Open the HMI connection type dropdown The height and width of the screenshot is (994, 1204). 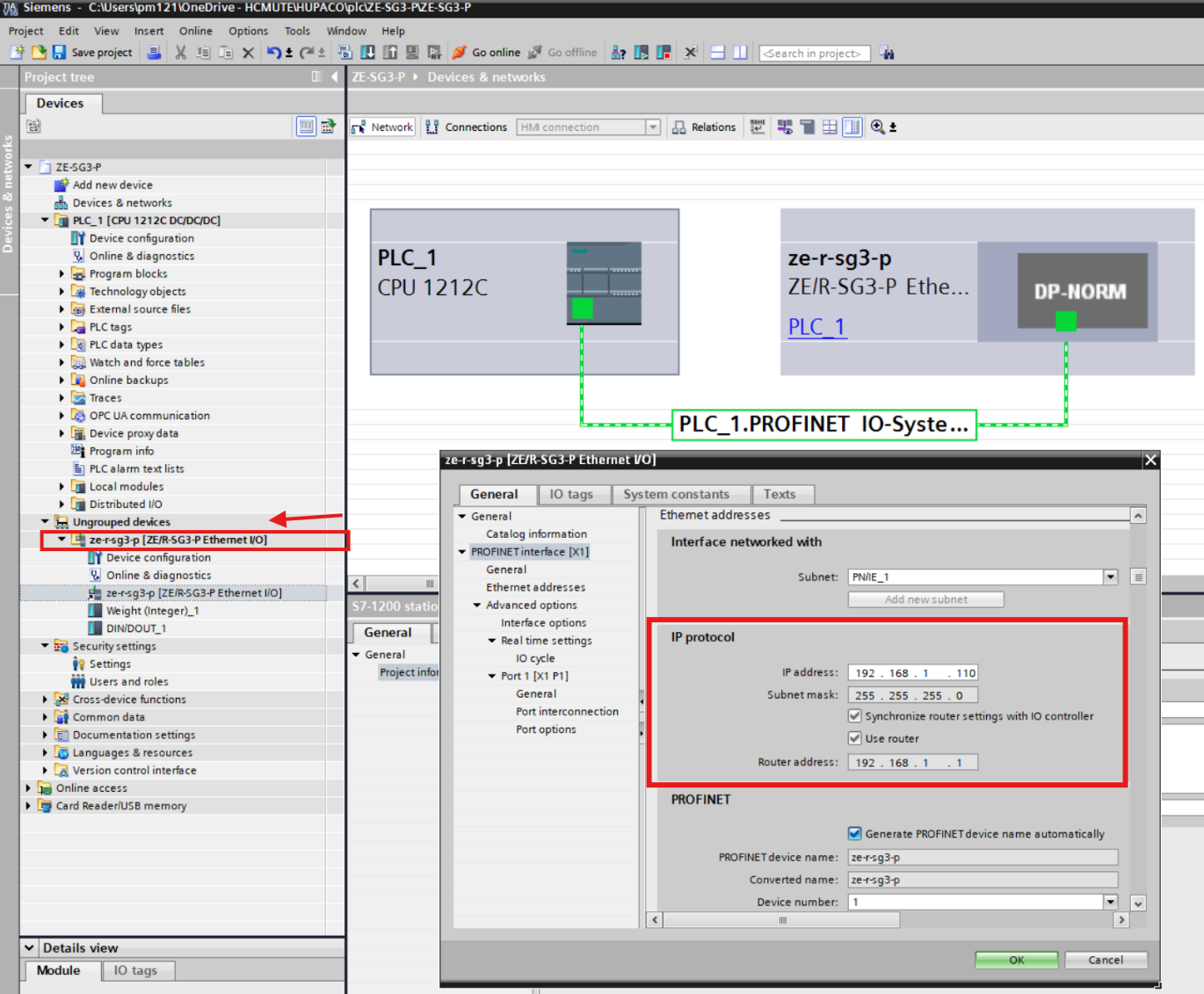tap(653, 127)
